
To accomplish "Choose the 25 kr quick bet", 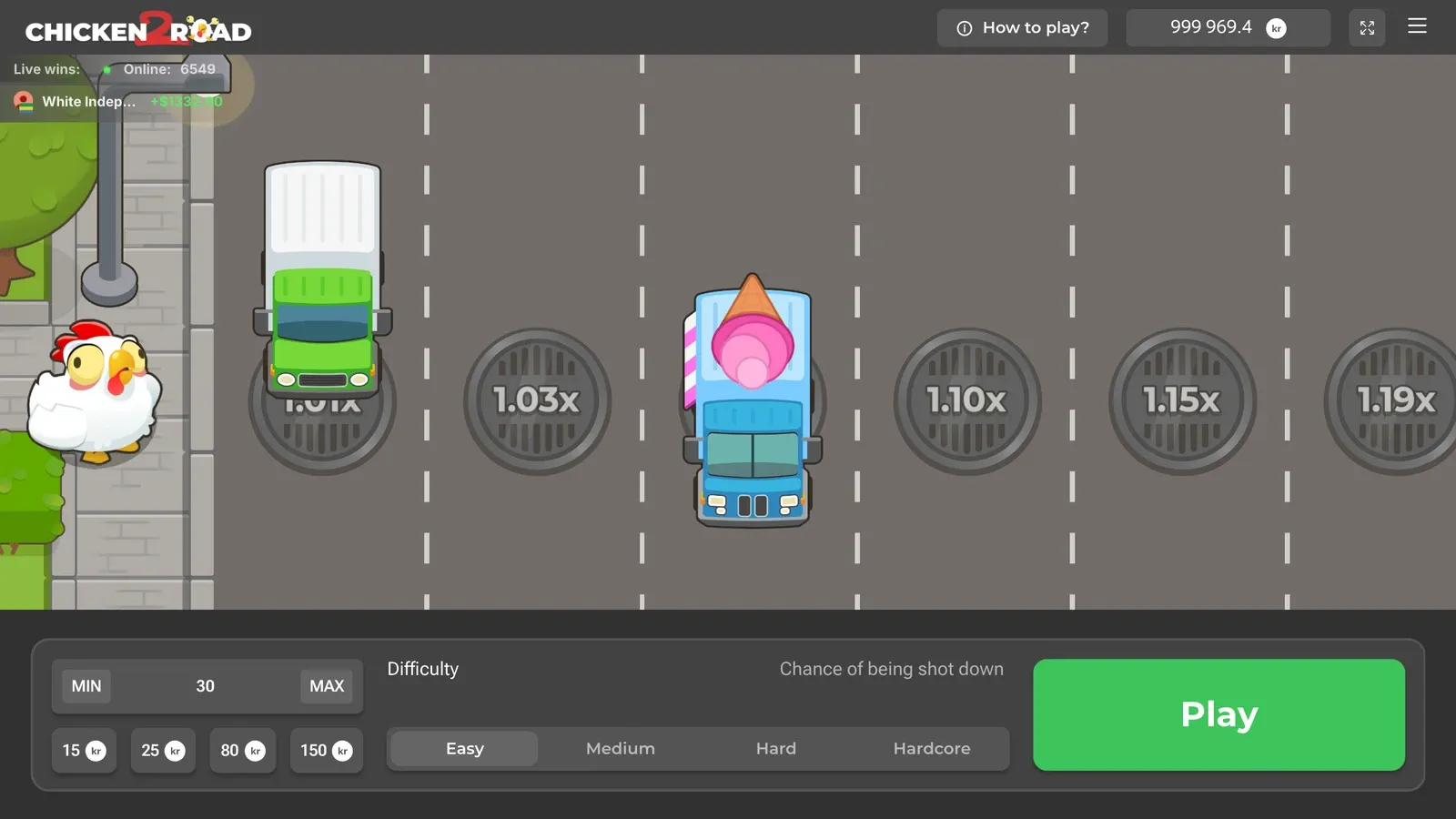I will pos(163,751).
